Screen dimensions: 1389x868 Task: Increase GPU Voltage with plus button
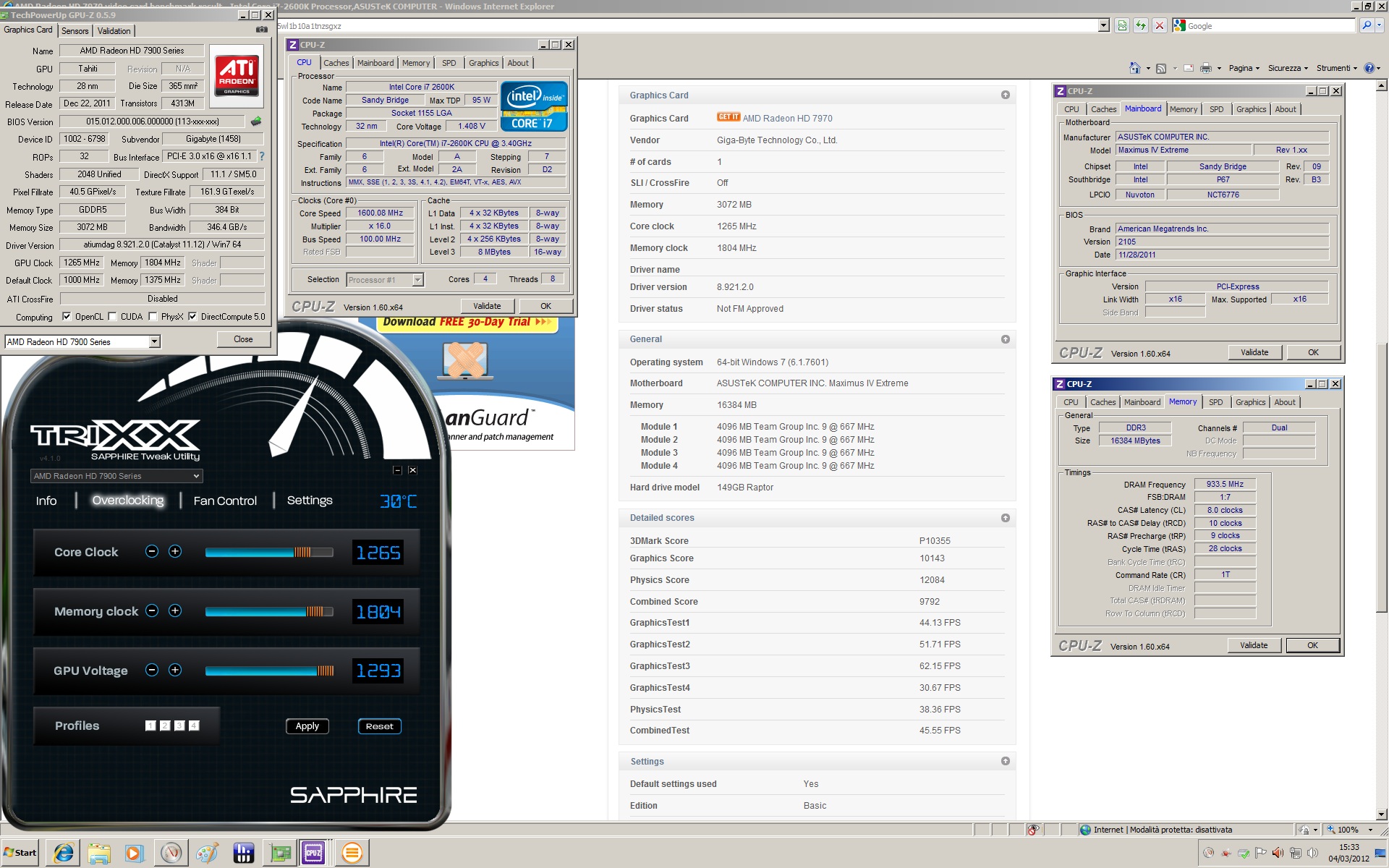[175, 670]
